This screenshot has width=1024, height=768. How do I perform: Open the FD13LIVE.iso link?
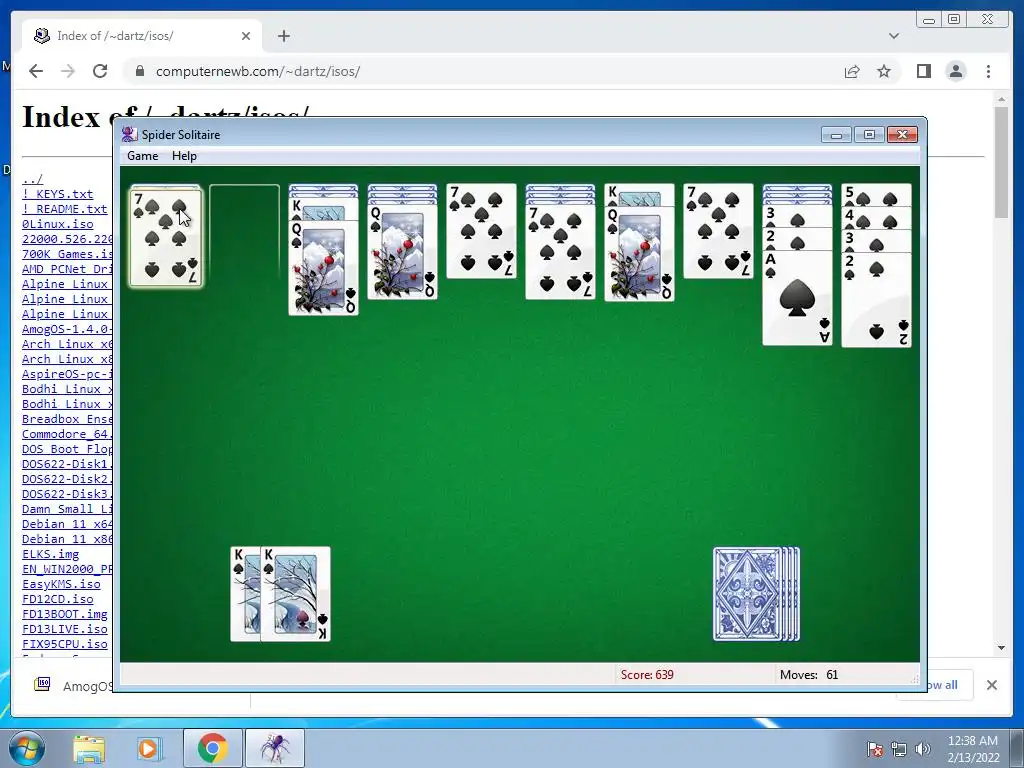tap(64, 629)
